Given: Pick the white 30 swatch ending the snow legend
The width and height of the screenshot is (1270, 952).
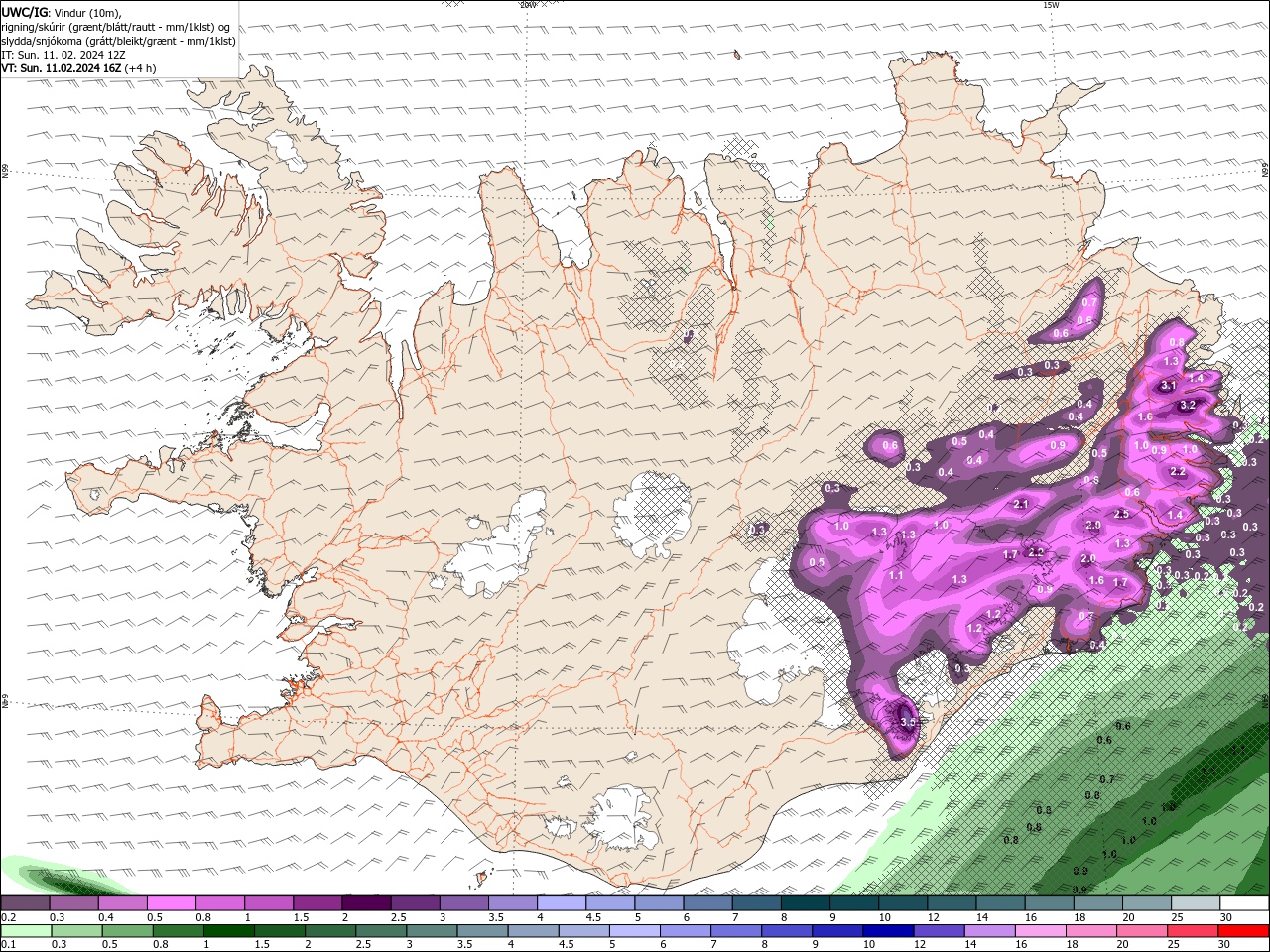Looking at the screenshot, I should (x=1245, y=903).
